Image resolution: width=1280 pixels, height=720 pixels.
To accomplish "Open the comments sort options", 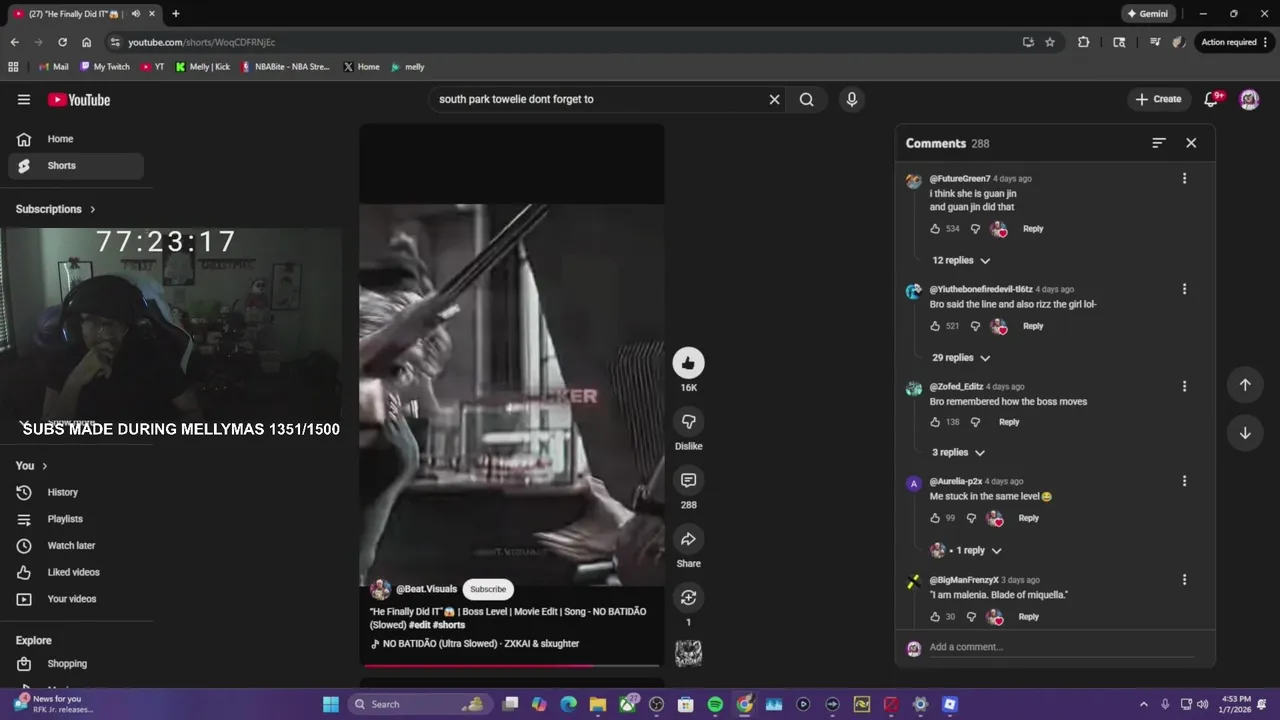I will (1159, 143).
